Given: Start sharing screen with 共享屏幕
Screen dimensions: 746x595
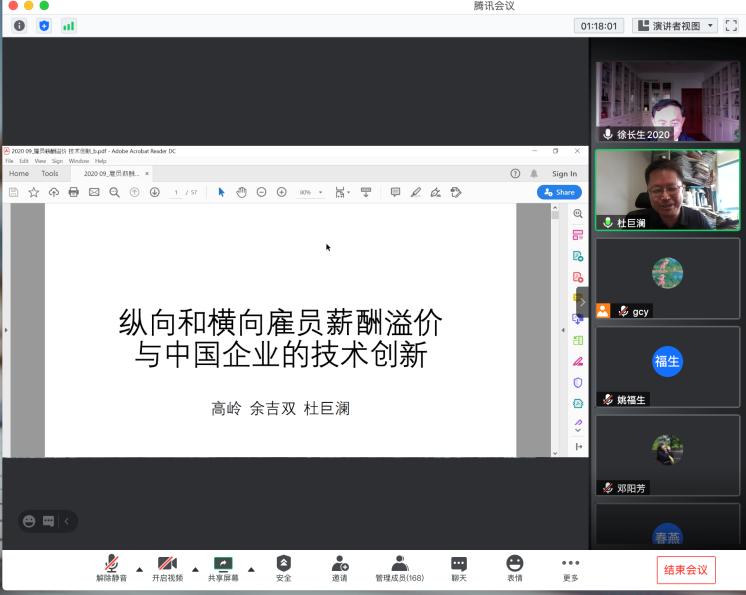Looking at the screenshot, I should [223, 567].
